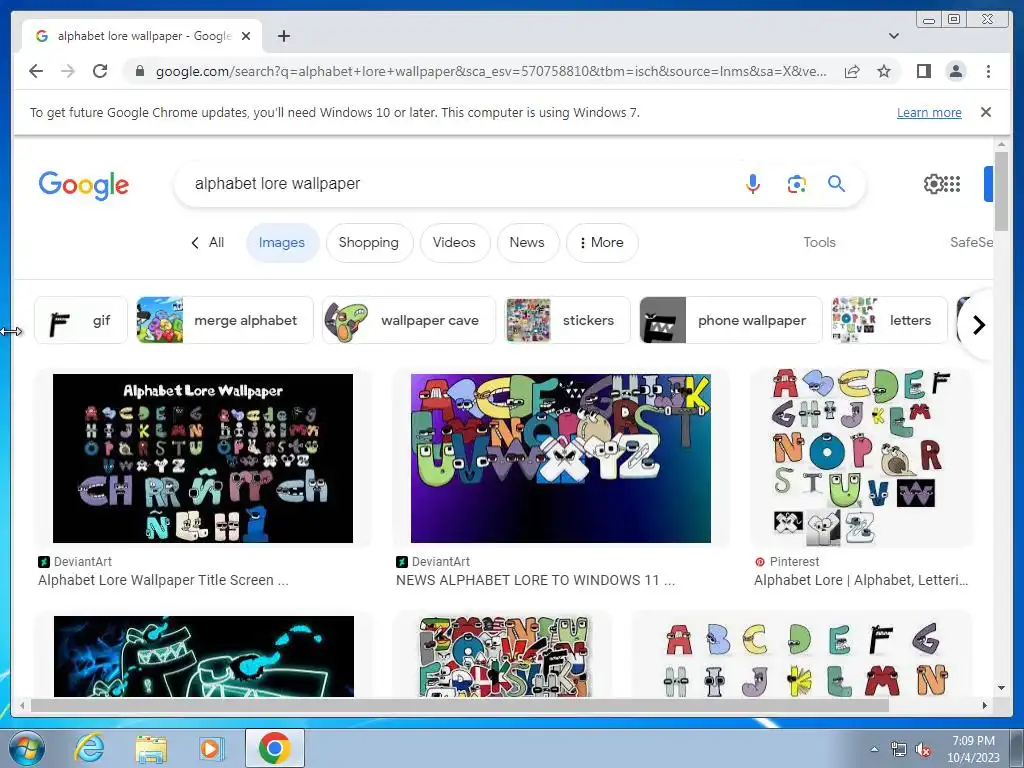Open Alphabet Lore Wallpaper Title Screen link
The height and width of the screenshot is (768, 1024).
163,580
